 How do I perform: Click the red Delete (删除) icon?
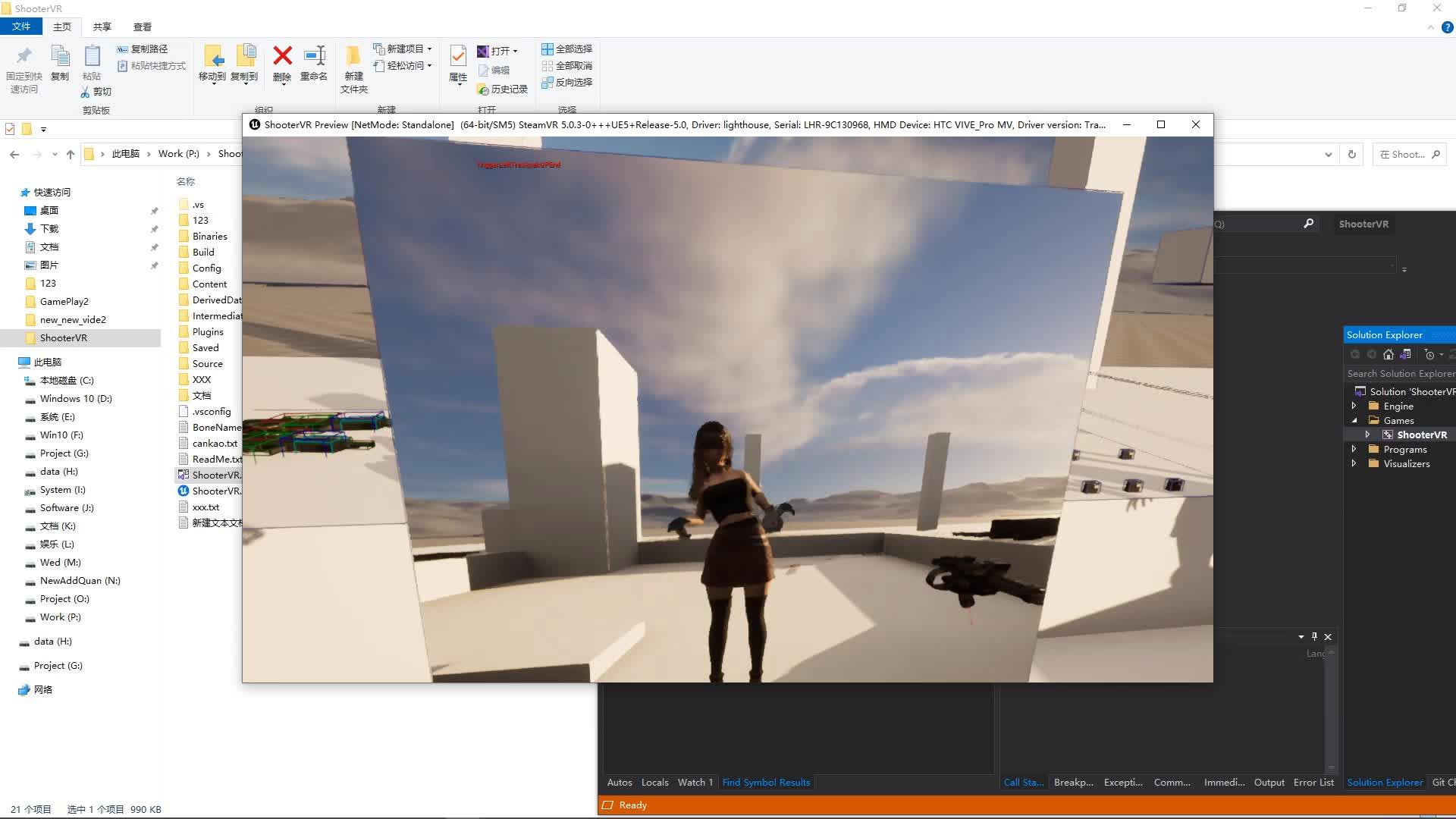coord(282,56)
